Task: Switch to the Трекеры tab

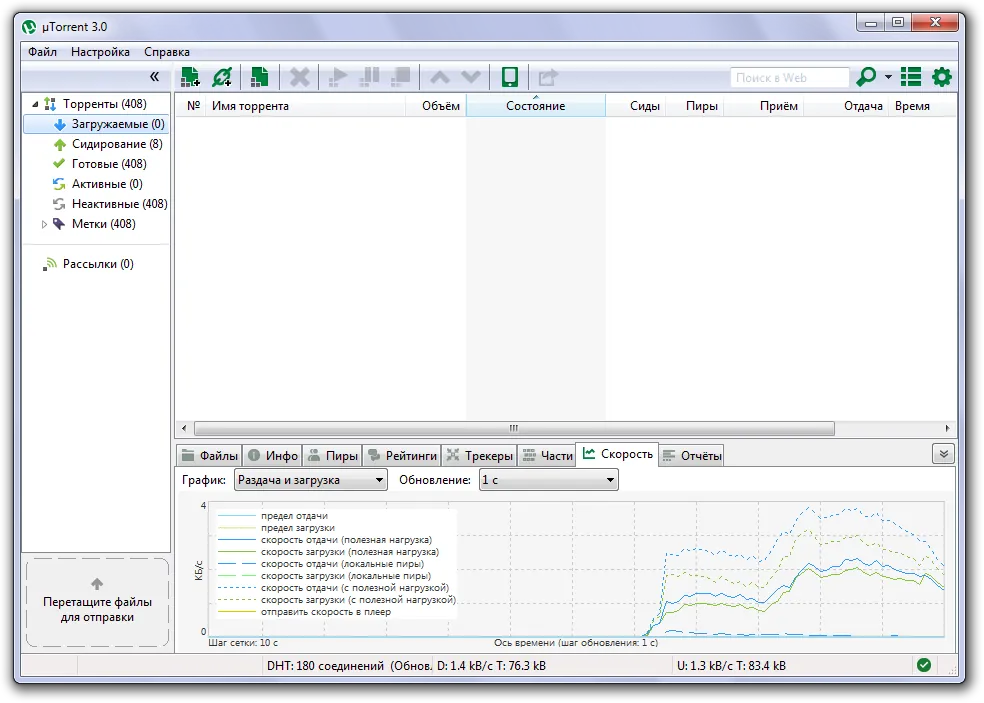Action: click(478, 456)
